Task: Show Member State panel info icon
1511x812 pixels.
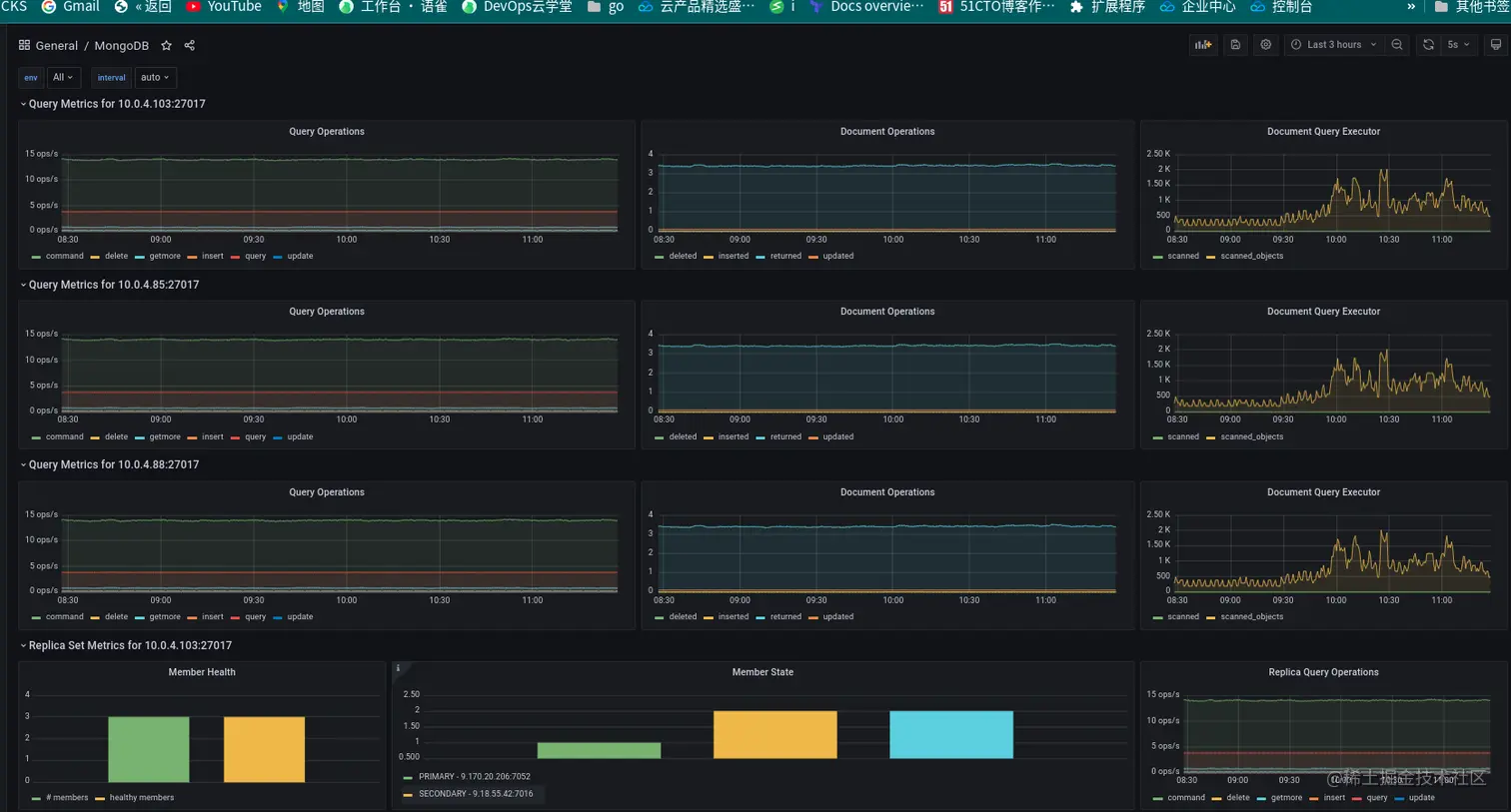Action: coord(398,669)
